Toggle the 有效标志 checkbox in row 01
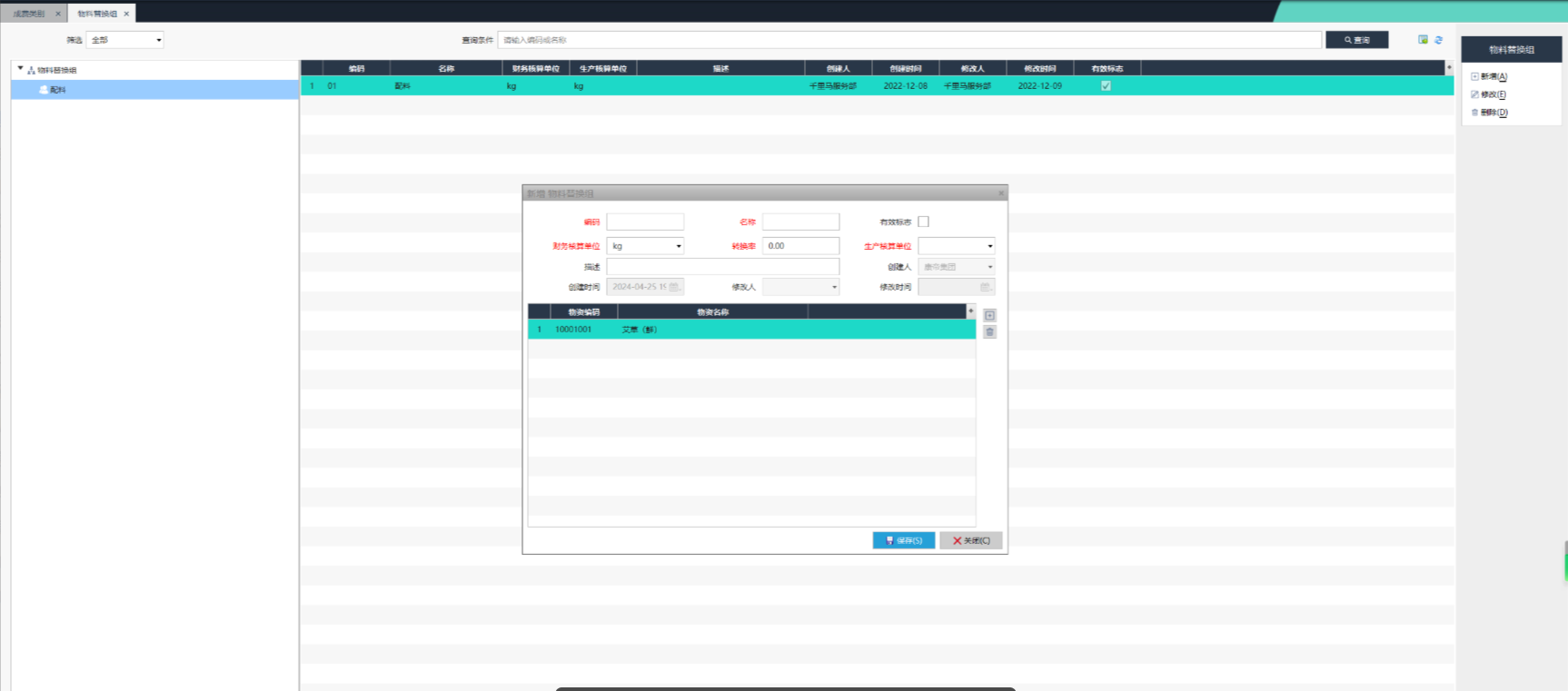The height and width of the screenshot is (691, 1568). pos(1106,86)
